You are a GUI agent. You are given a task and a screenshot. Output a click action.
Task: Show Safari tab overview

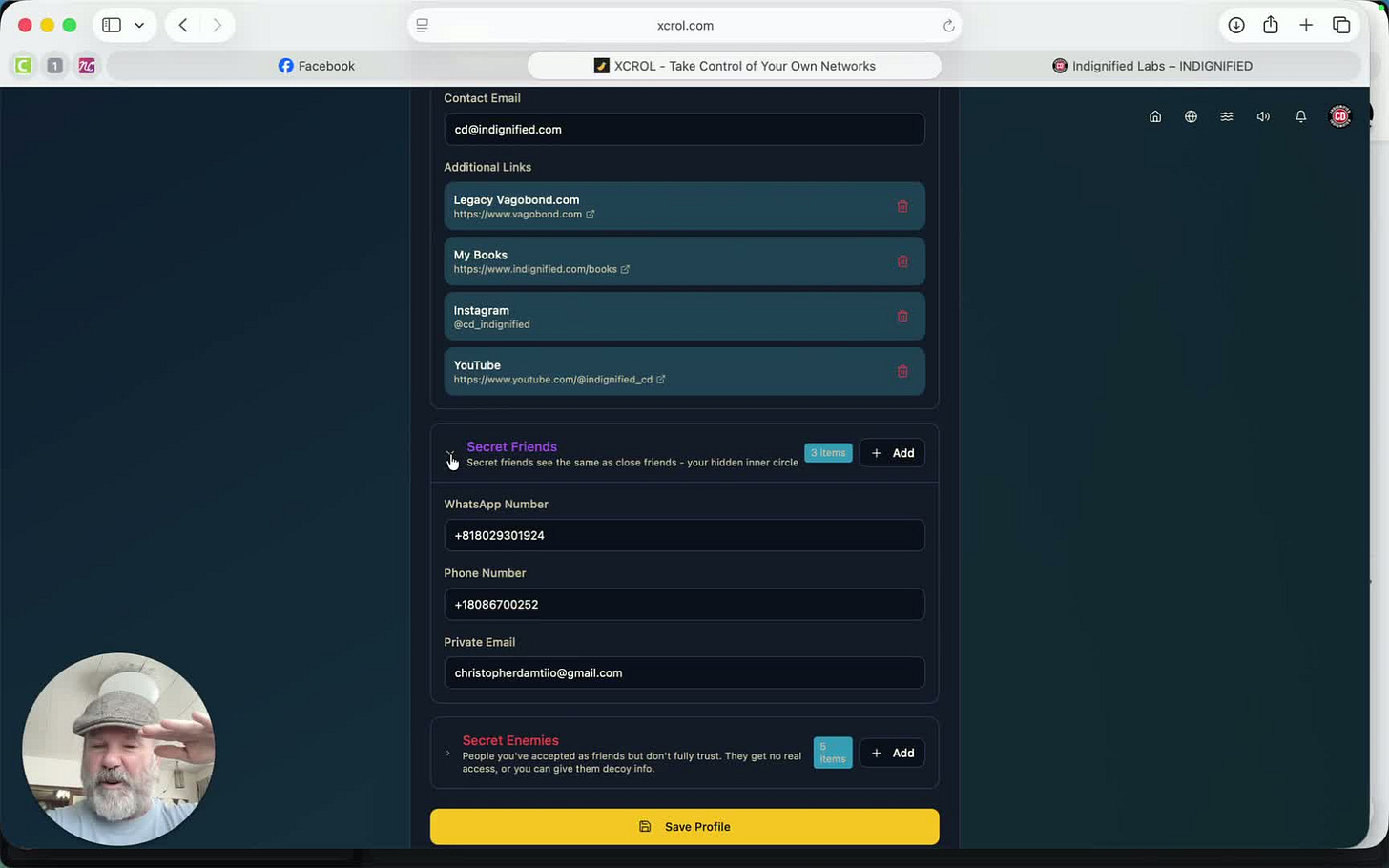(x=1341, y=26)
